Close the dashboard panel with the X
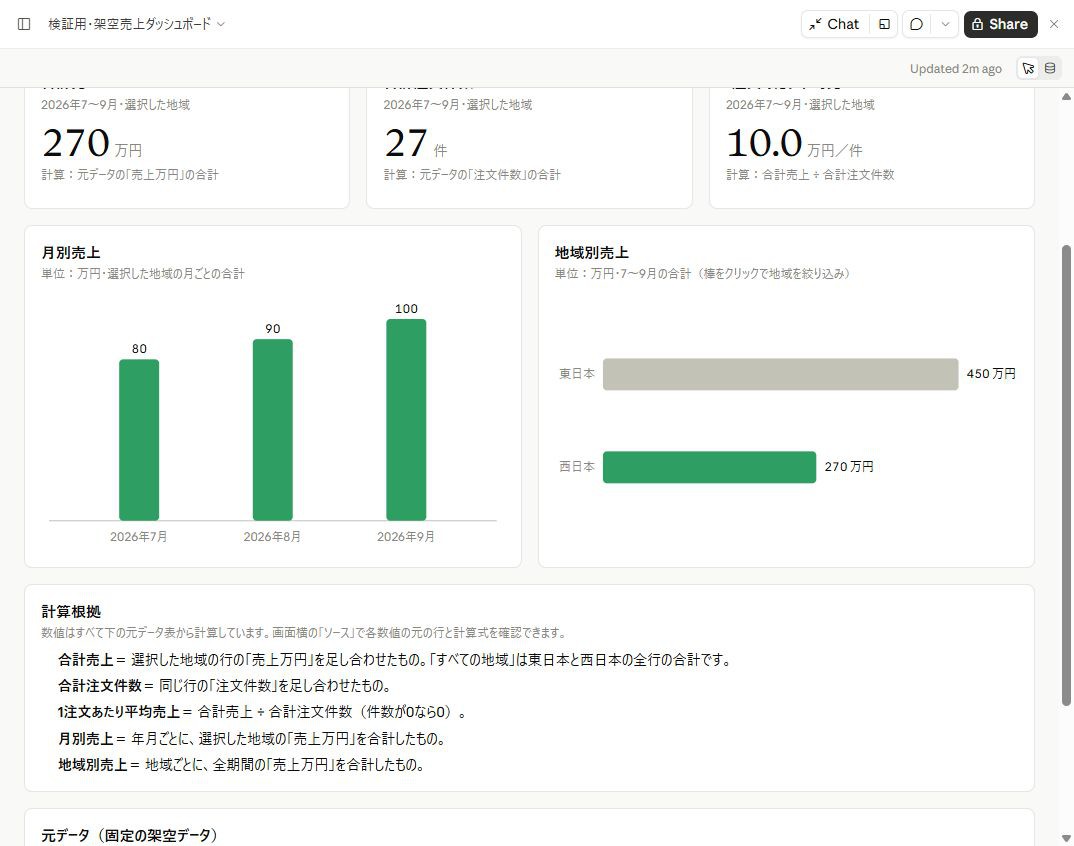1074x846 pixels. tap(1054, 24)
